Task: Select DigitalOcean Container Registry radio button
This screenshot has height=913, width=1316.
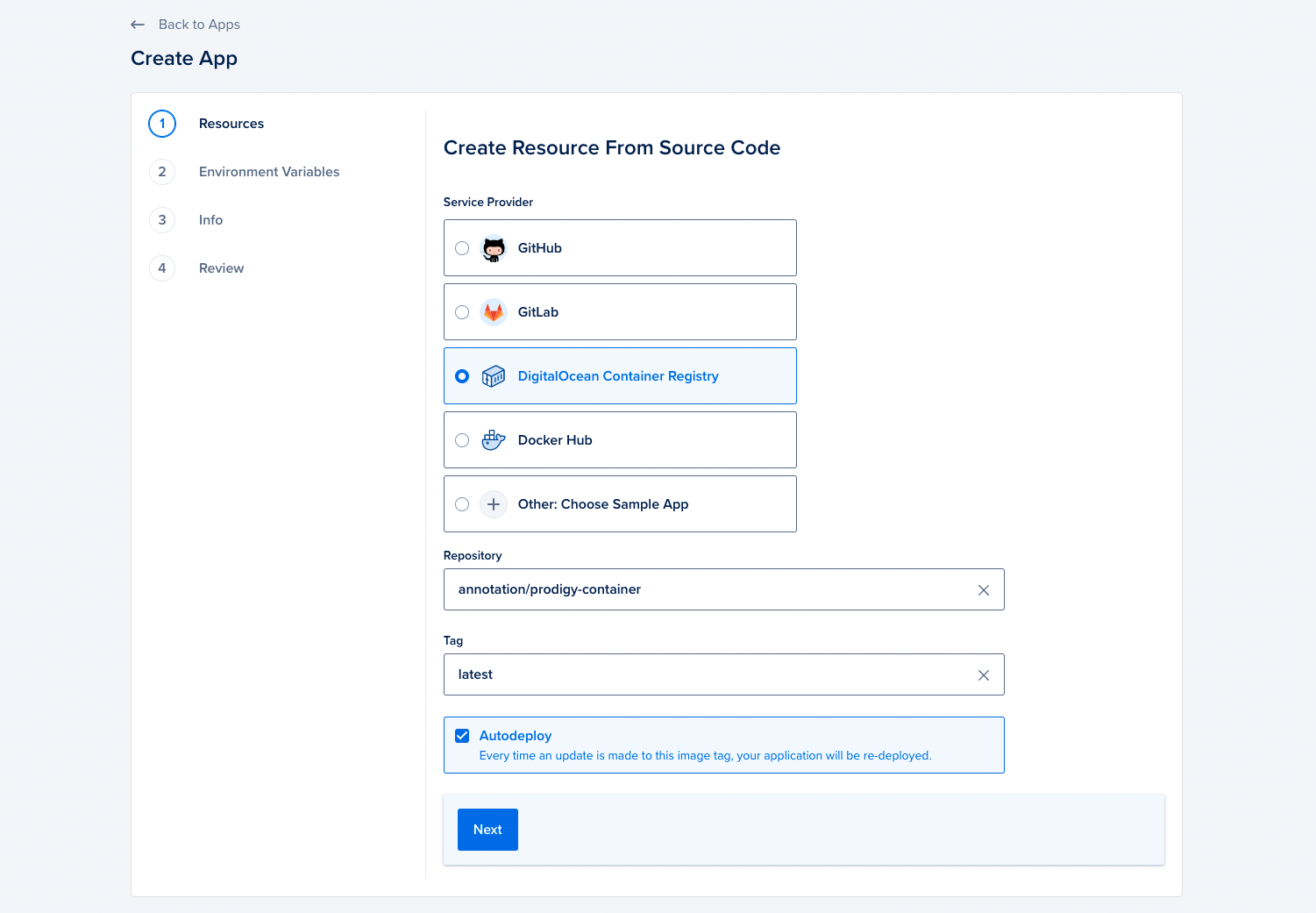Action: click(462, 376)
